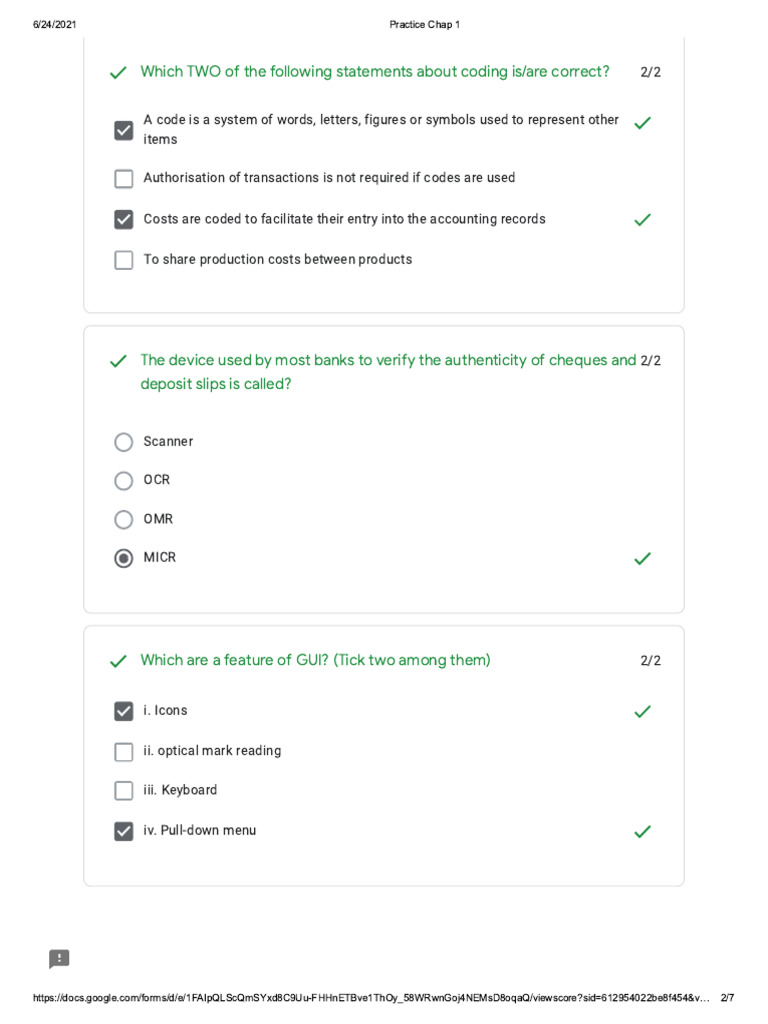Click green checkmark beside the coding question title
The image size is (768, 1024).
[118, 73]
